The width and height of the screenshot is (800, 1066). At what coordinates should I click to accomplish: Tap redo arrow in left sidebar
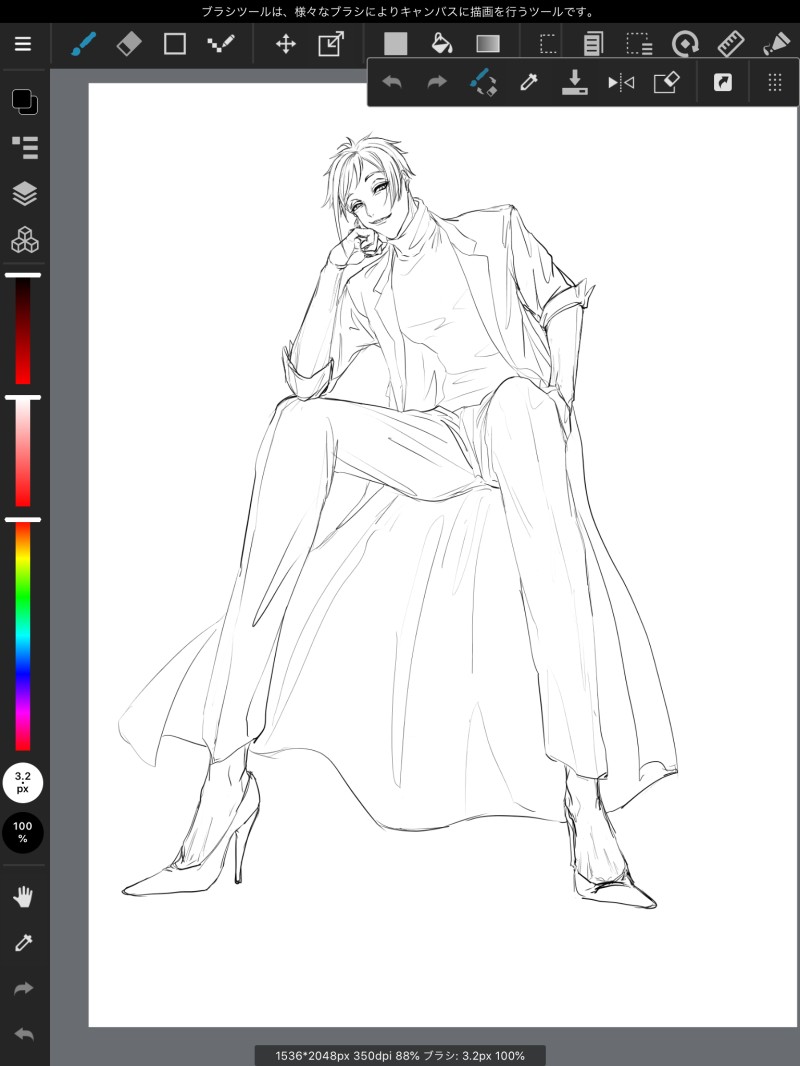[x=24, y=988]
